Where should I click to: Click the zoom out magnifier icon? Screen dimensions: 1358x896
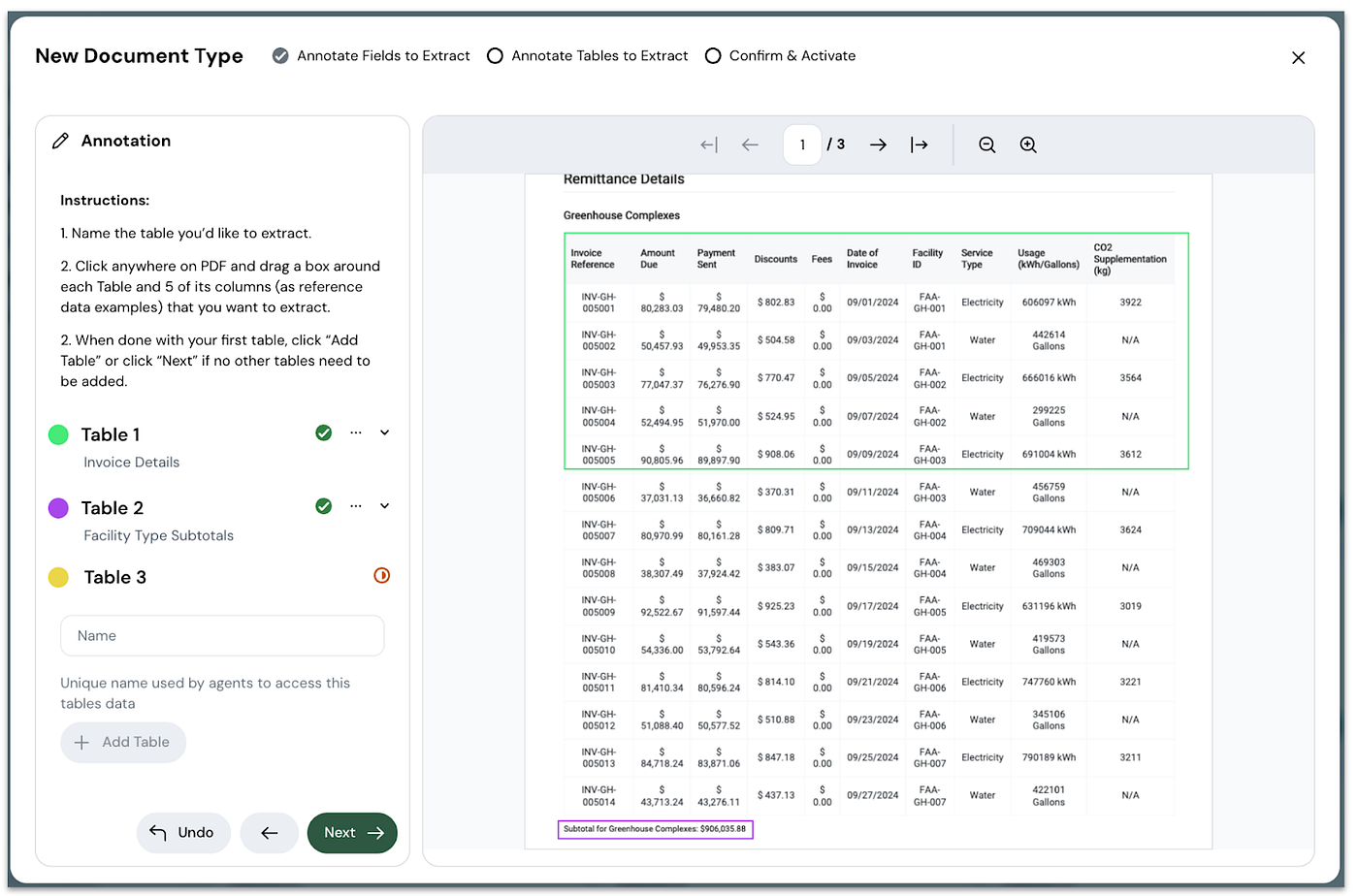[986, 144]
